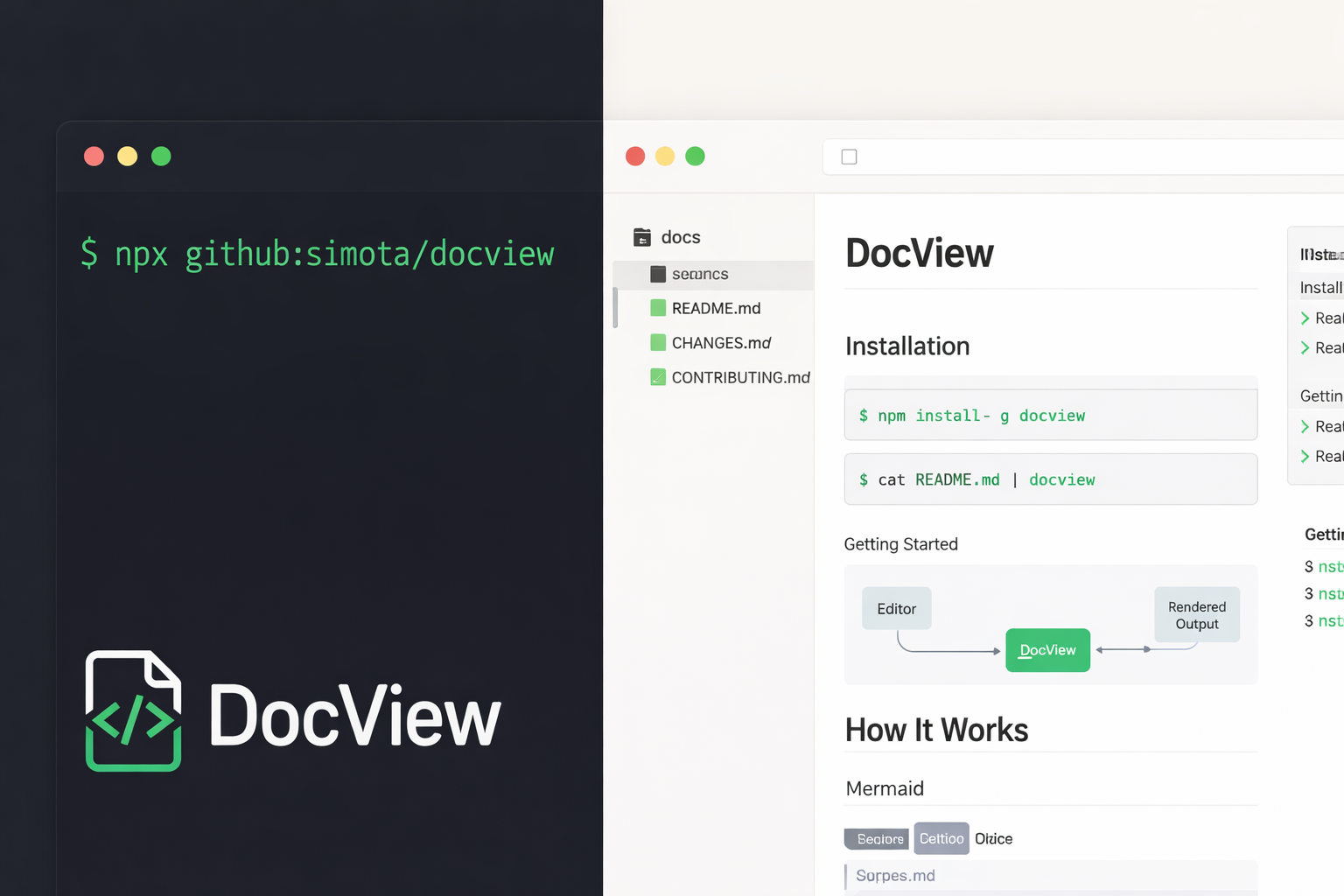The width and height of the screenshot is (1344, 896).
Task: Click the docs folder icon in sidebar
Action: click(x=641, y=236)
